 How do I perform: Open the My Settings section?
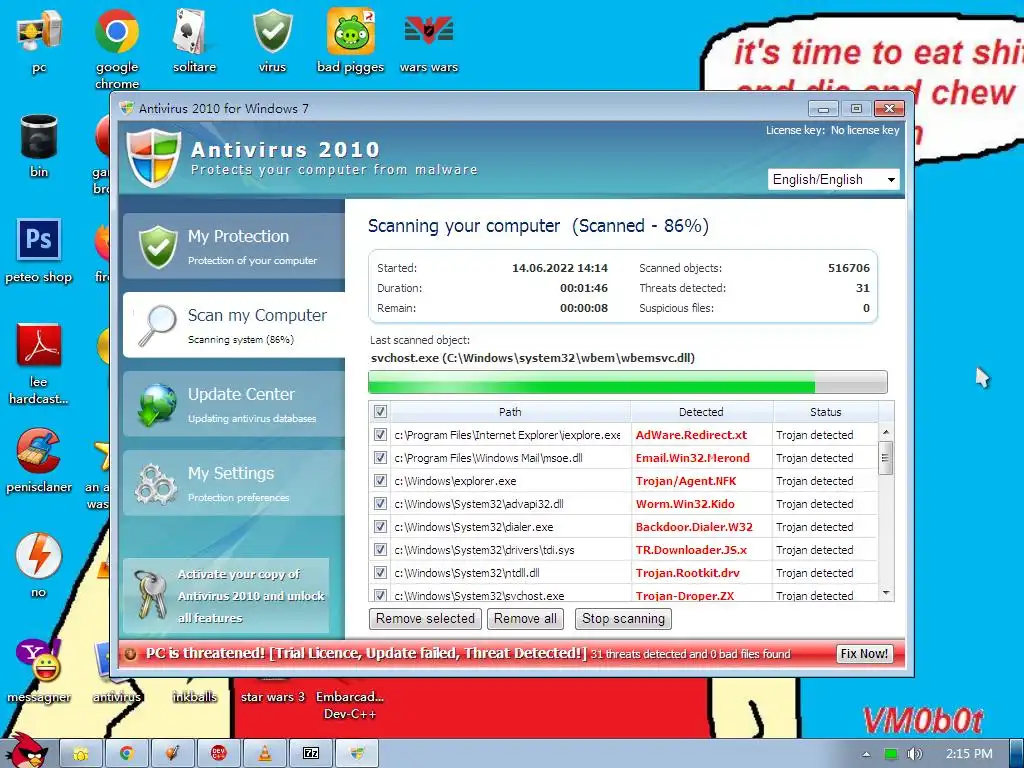pyautogui.click(x=234, y=483)
